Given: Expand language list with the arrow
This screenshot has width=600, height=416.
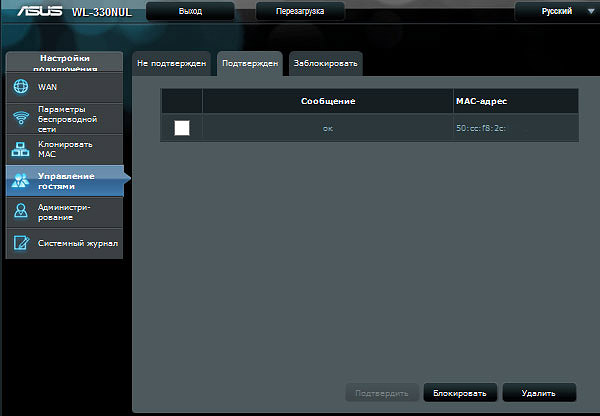Looking at the screenshot, I should click(591, 11).
